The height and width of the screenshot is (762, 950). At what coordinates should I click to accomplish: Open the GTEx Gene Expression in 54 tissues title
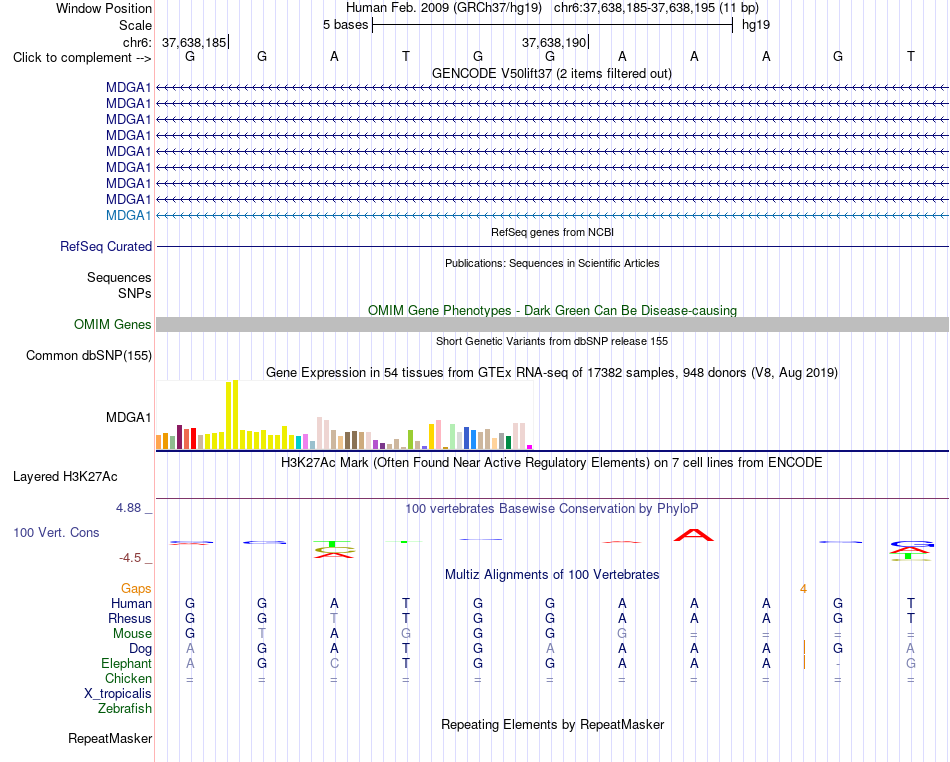coord(552,373)
